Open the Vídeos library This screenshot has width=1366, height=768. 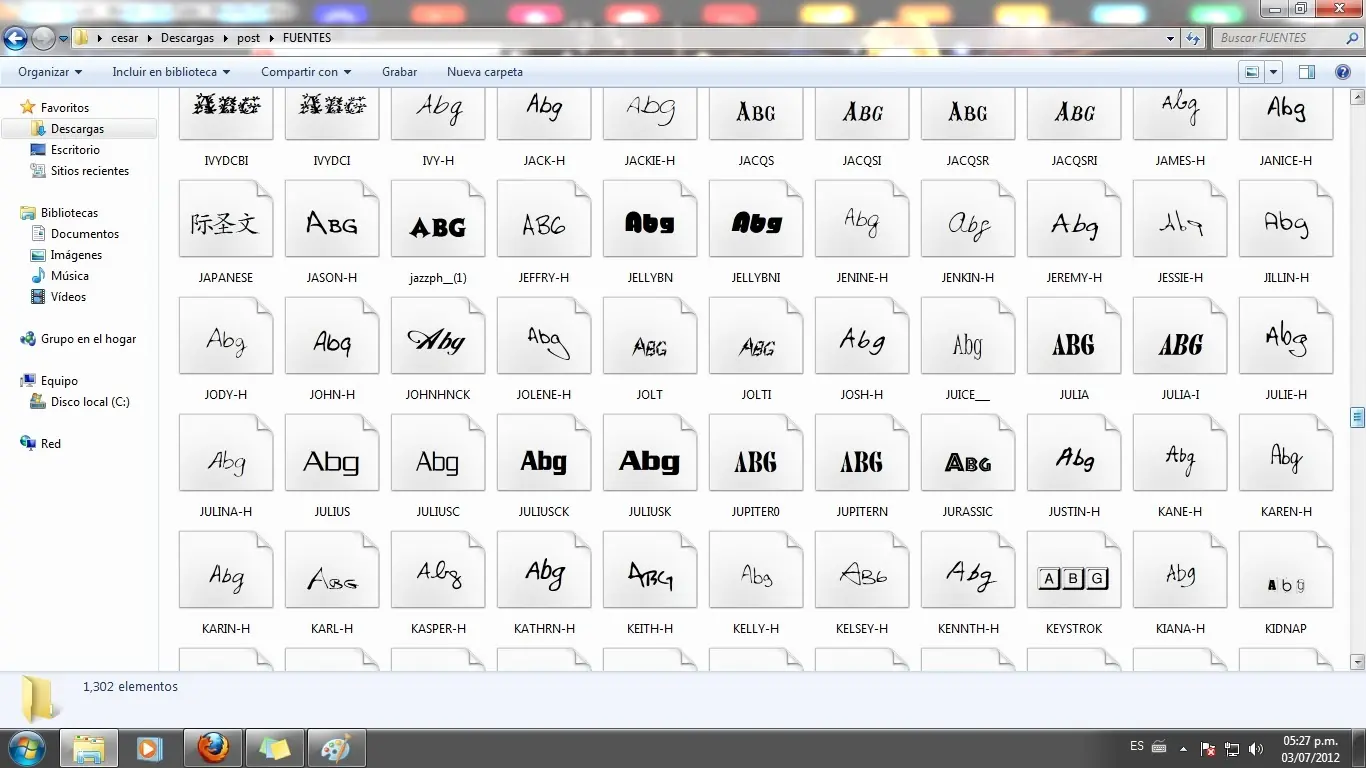[68, 297]
